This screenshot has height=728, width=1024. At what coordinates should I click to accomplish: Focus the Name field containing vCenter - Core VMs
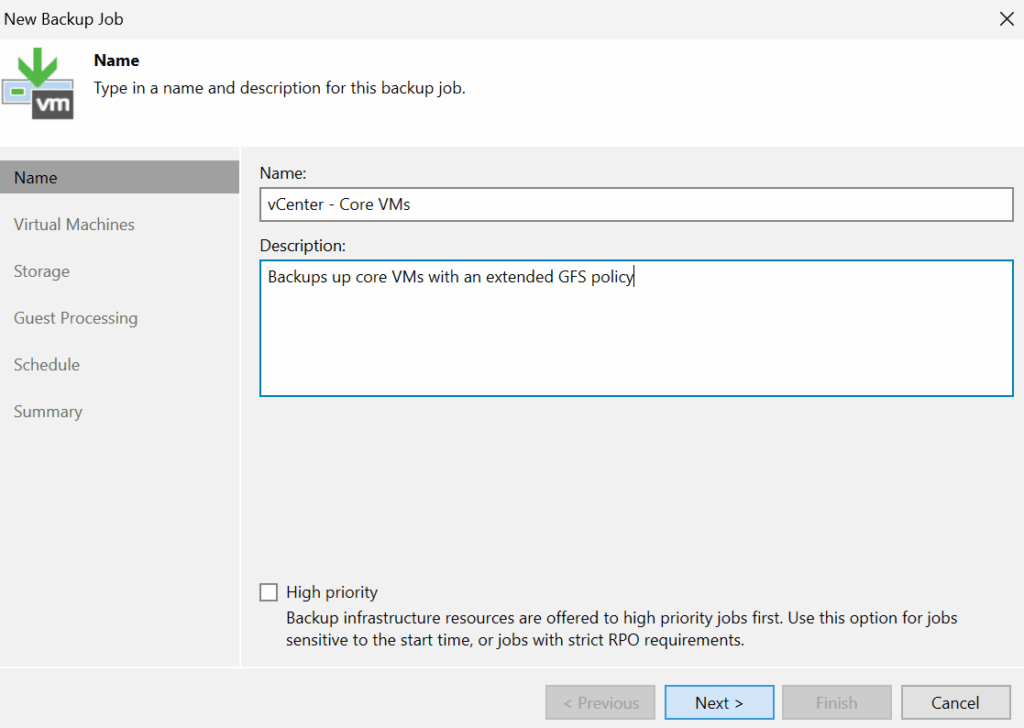(636, 204)
